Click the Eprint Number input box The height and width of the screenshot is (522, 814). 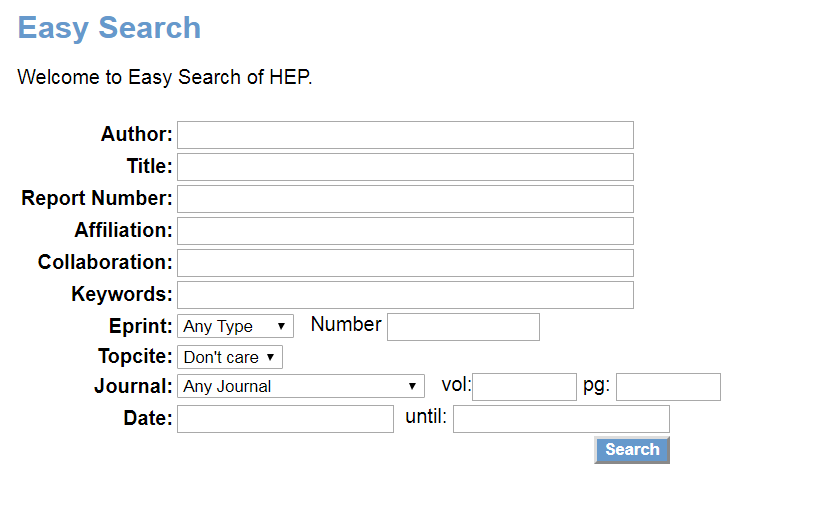pyautogui.click(x=463, y=327)
